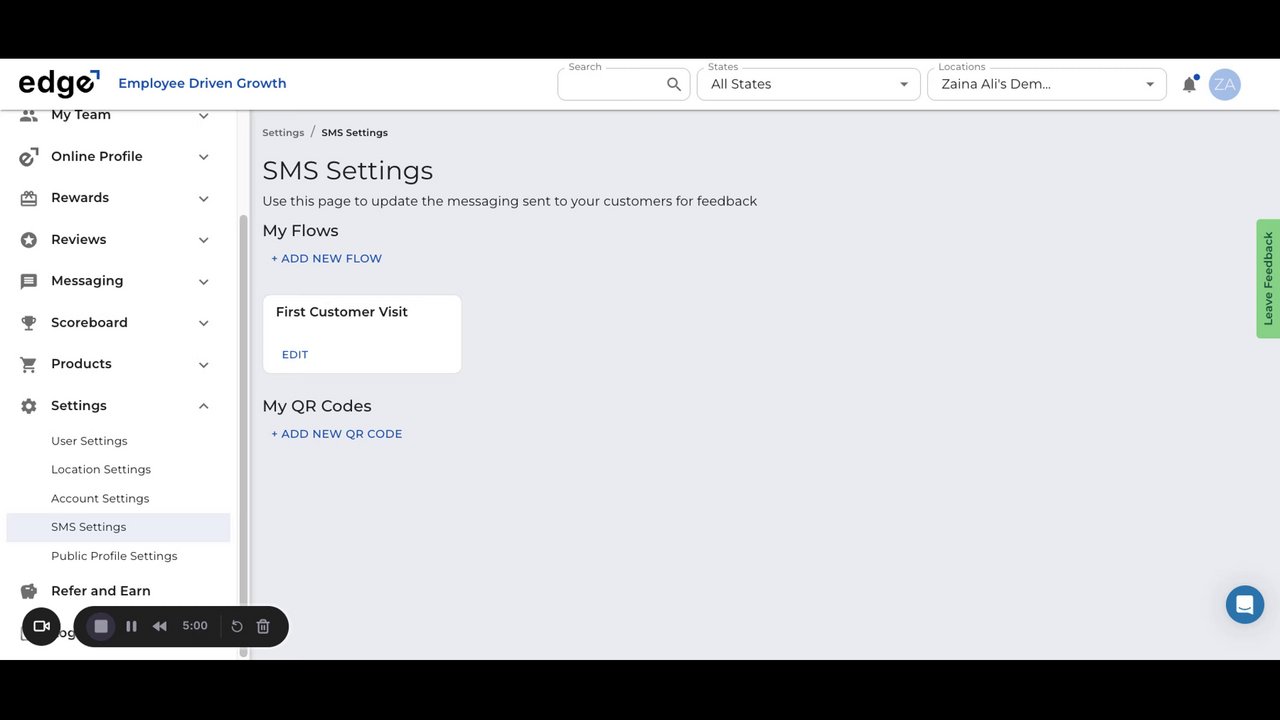This screenshot has width=1280, height=720.
Task: Collapse the Settings sidebar section
Action: 204,406
